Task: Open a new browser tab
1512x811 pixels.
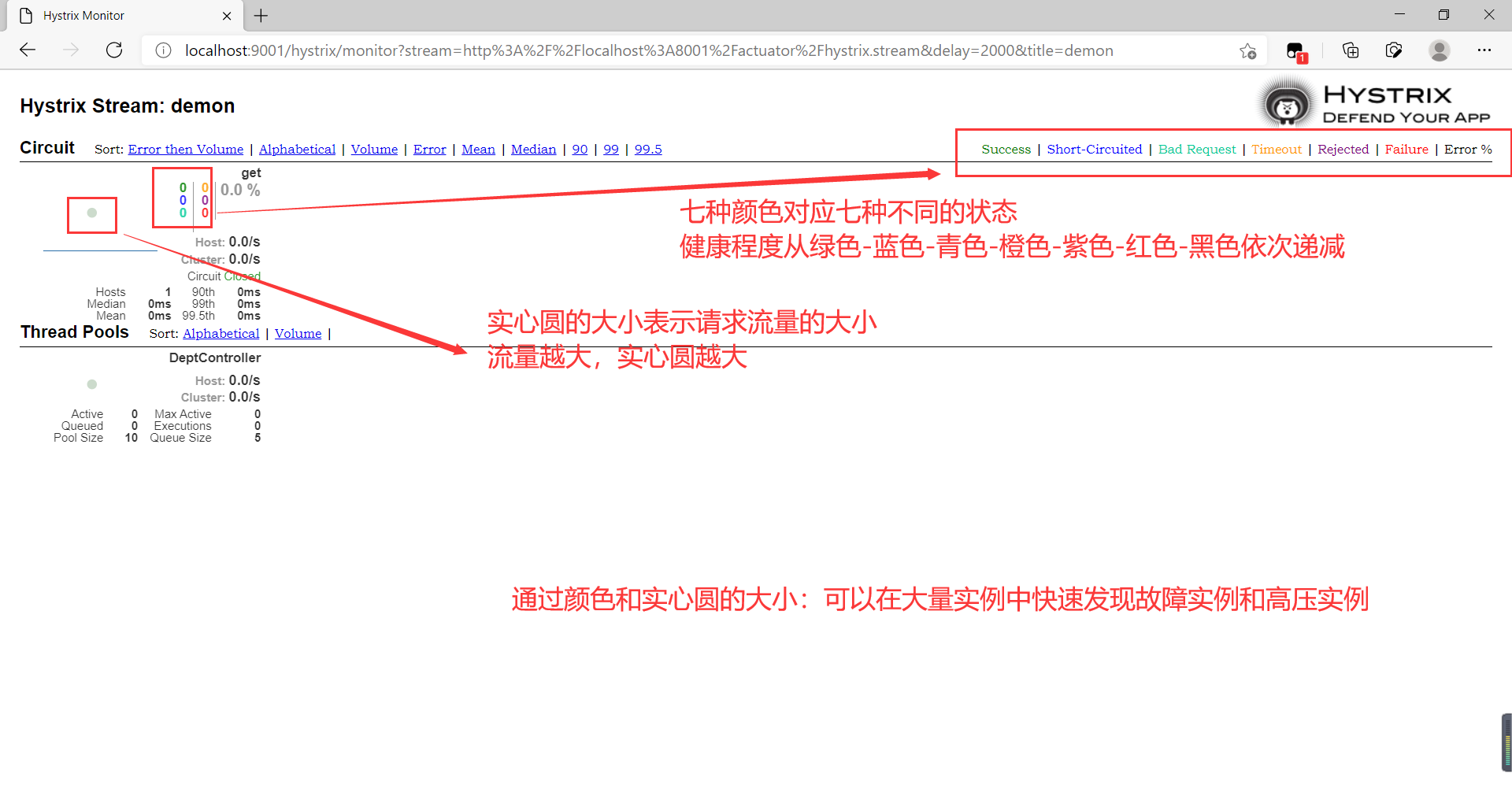Action: tap(261, 16)
